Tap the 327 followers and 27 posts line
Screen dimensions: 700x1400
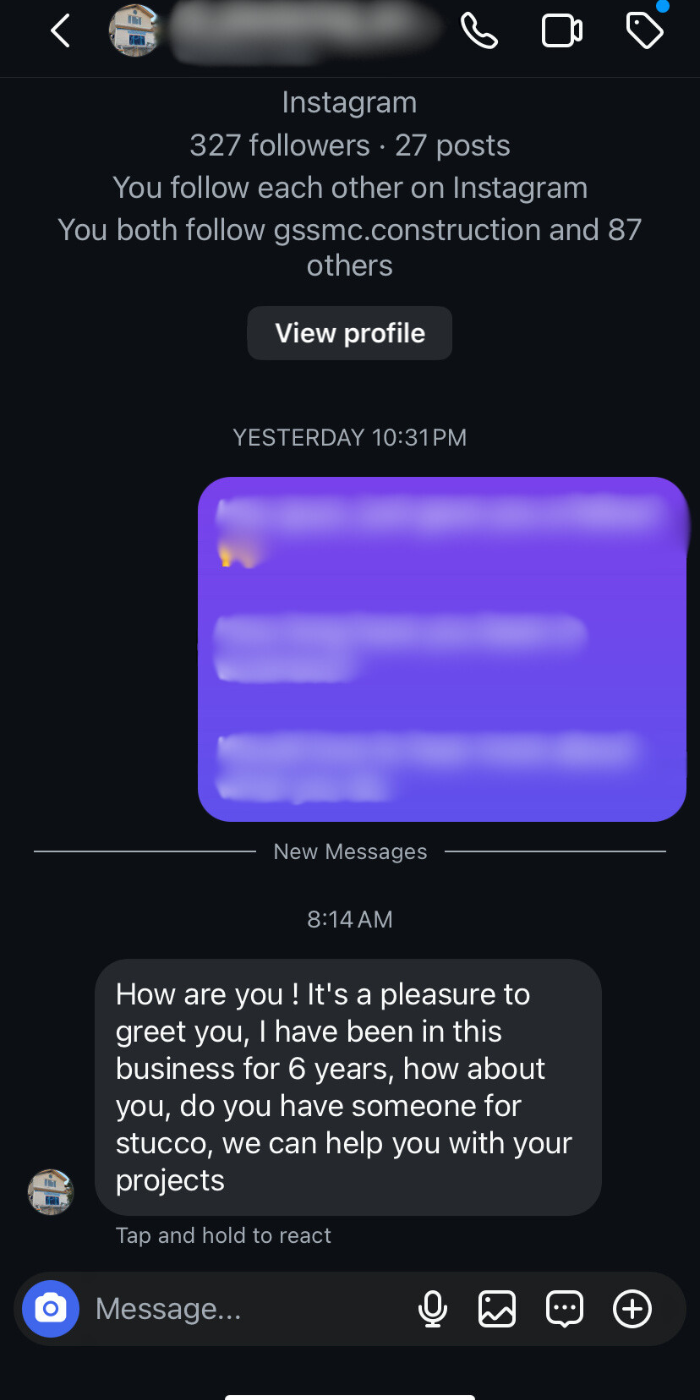point(350,146)
